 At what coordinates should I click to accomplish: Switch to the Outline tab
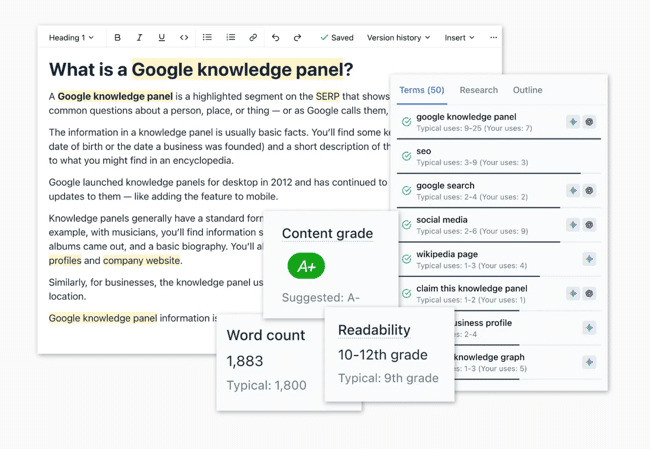pyautogui.click(x=527, y=90)
